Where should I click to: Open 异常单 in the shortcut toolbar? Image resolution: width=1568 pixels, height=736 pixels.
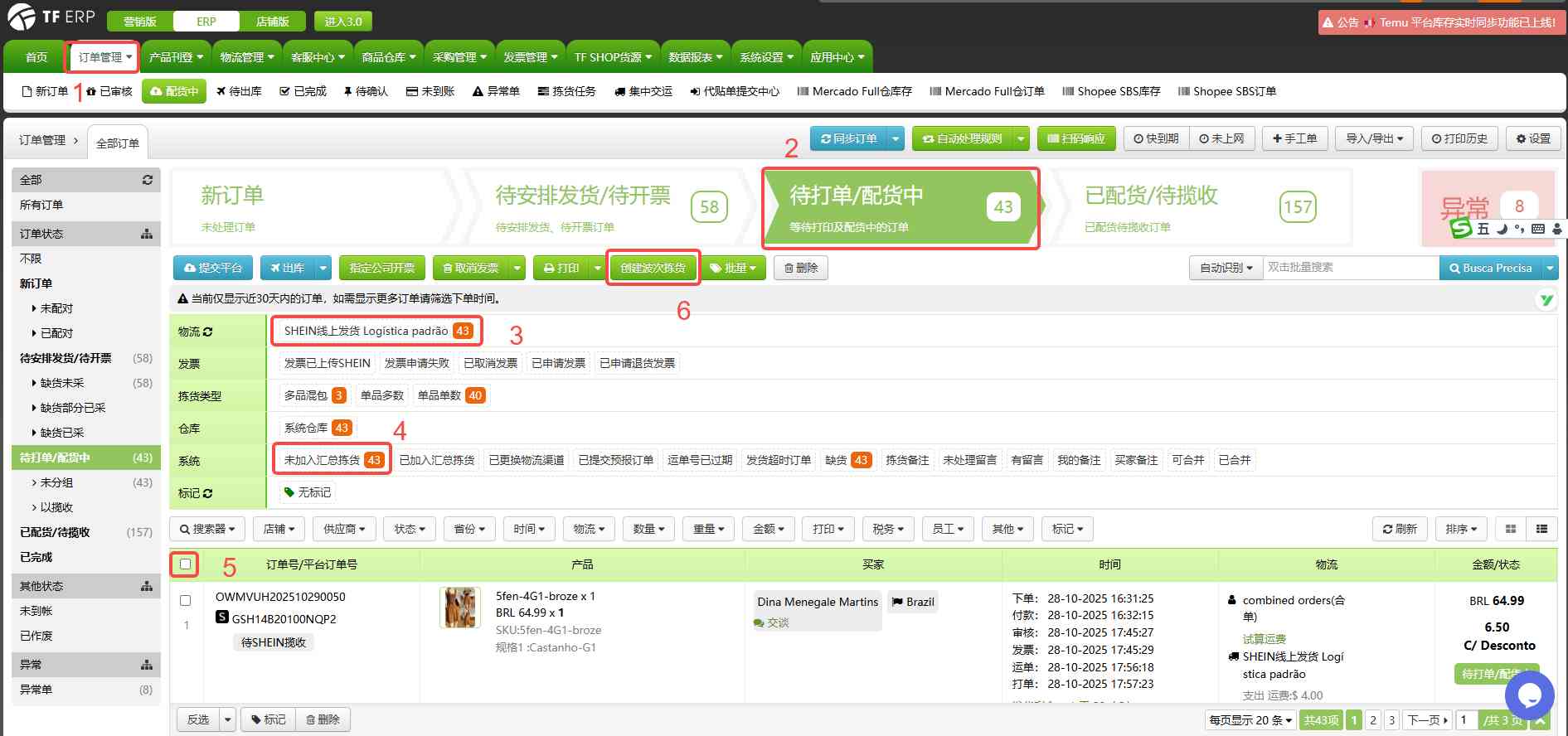click(496, 91)
